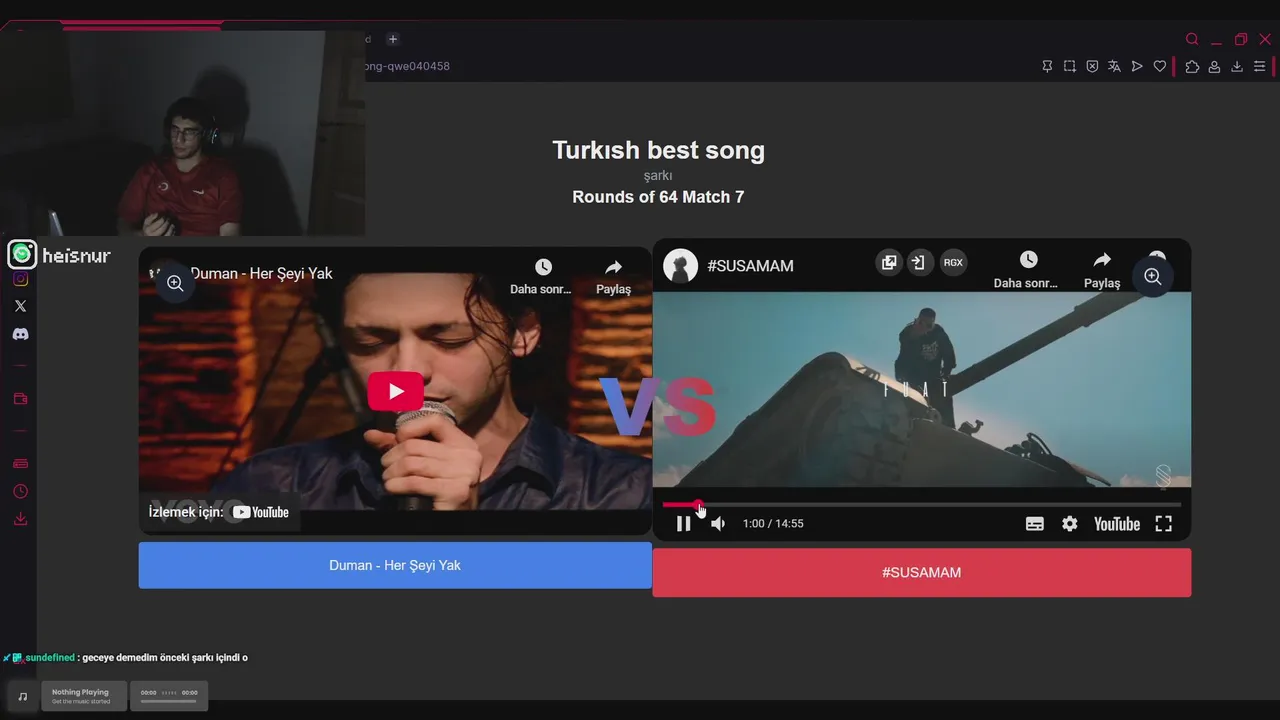Open SUSAMAM video on YouTube logo
This screenshot has height=720, width=1280.
coord(1116,523)
